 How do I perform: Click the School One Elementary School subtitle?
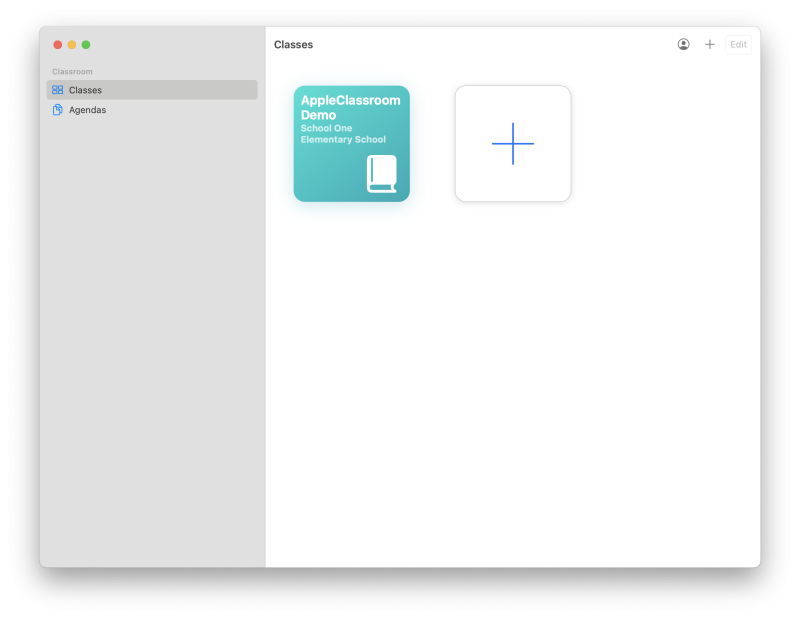(340, 133)
